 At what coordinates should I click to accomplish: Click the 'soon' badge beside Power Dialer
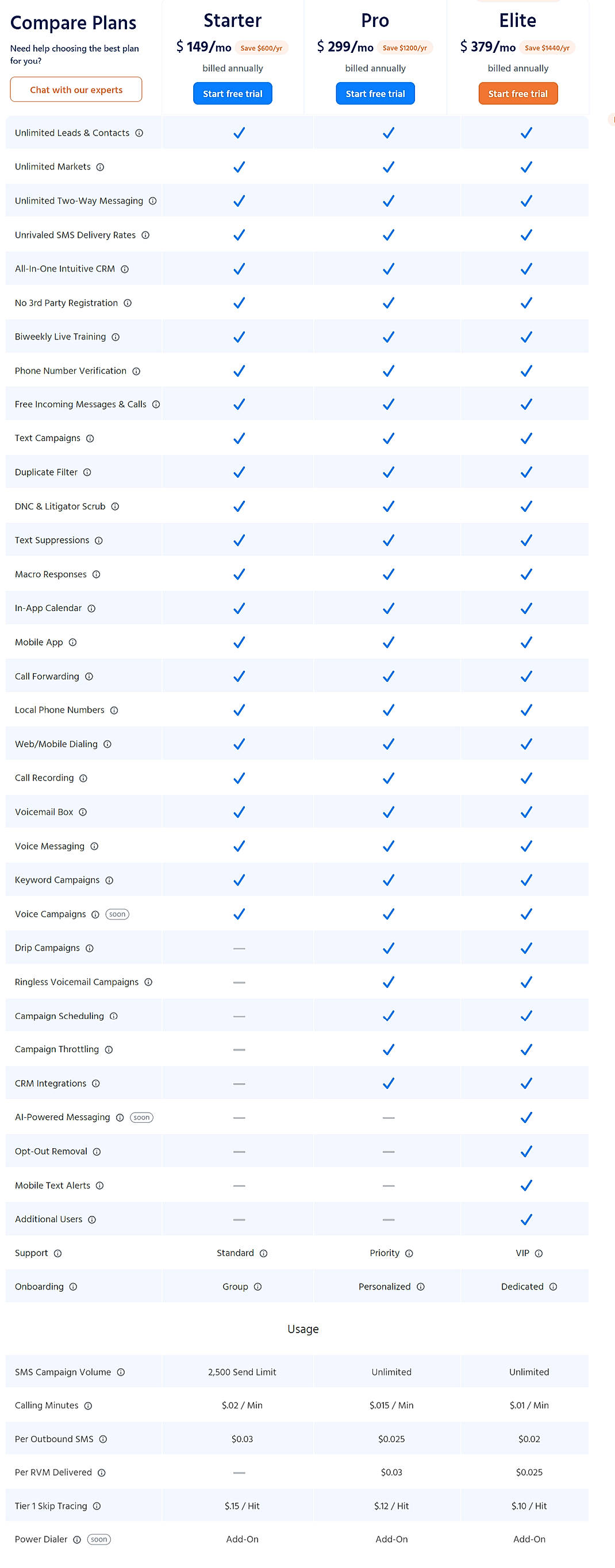tap(99, 1539)
